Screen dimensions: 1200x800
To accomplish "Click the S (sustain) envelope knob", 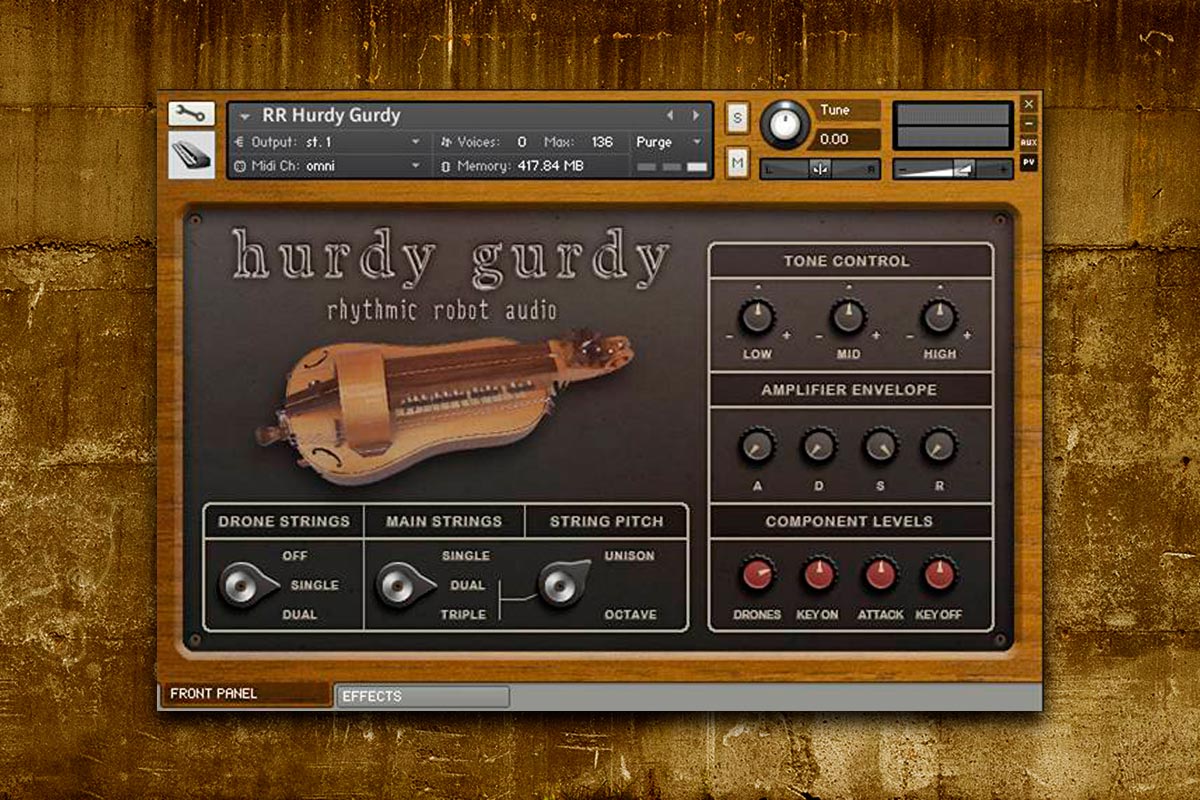I will (x=880, y=446).
